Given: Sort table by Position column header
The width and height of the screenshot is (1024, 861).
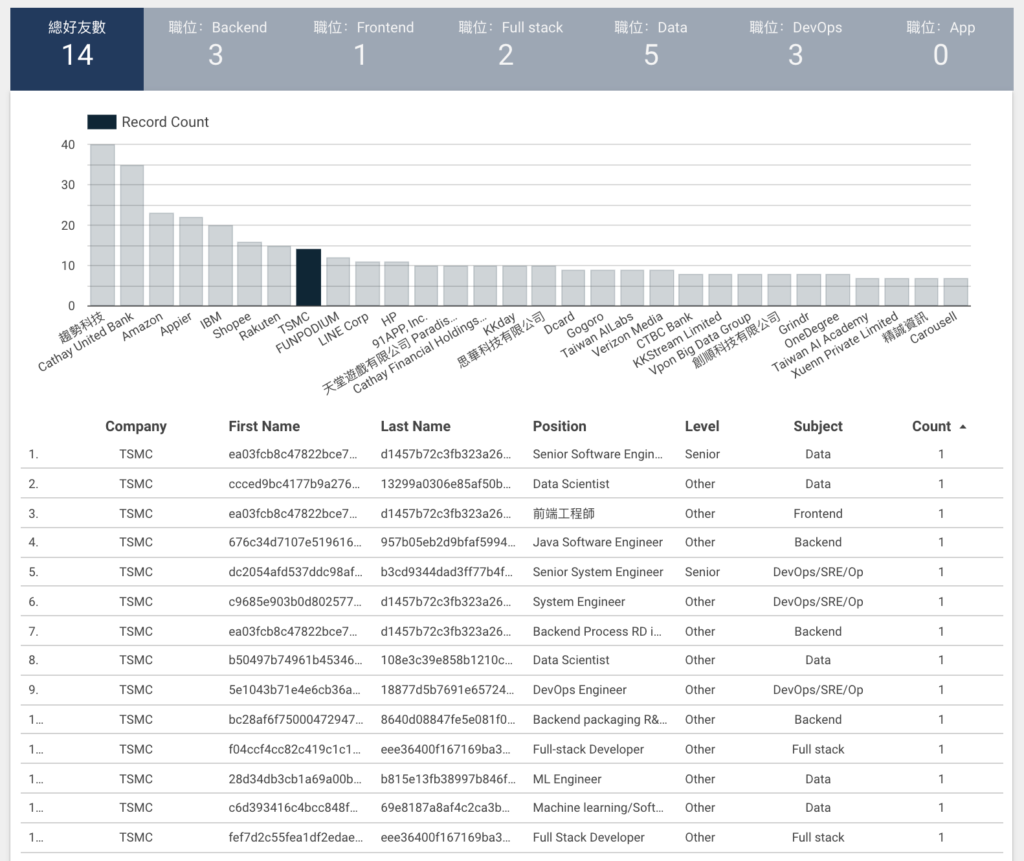Looking at the screenshot, I should (559, 427).
